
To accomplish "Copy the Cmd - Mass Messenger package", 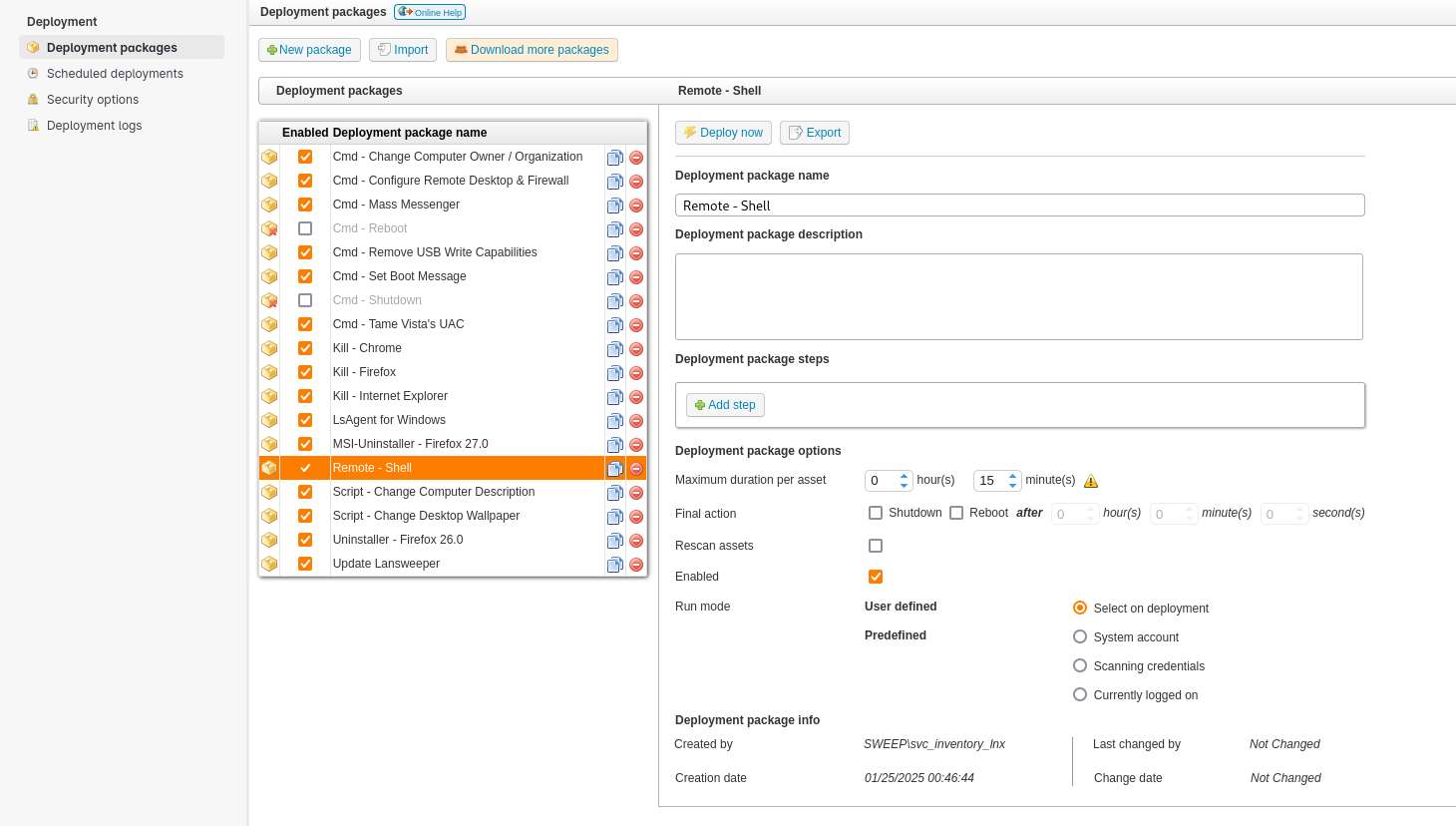I will pos(615,206).
